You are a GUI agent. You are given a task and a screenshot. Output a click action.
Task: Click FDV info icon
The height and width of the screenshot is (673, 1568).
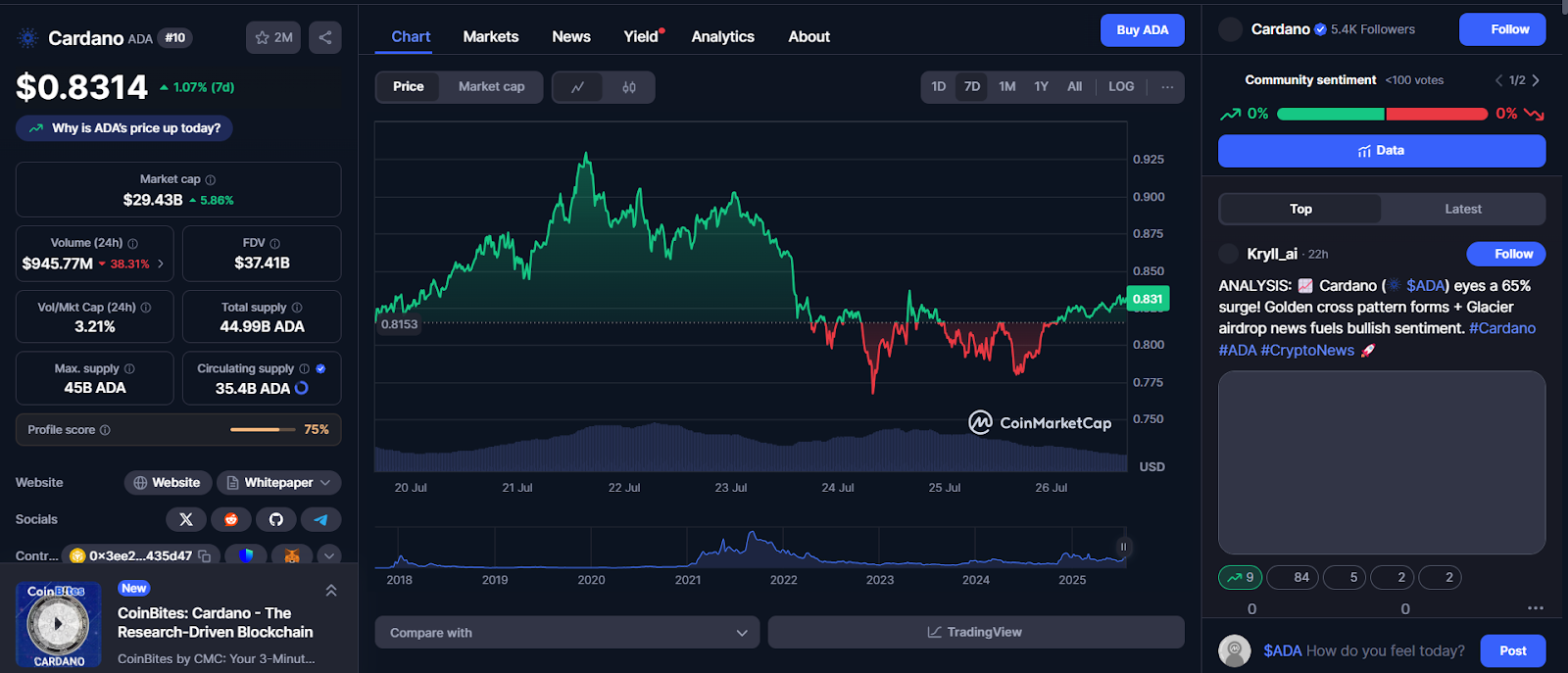(x=274, y=243)
